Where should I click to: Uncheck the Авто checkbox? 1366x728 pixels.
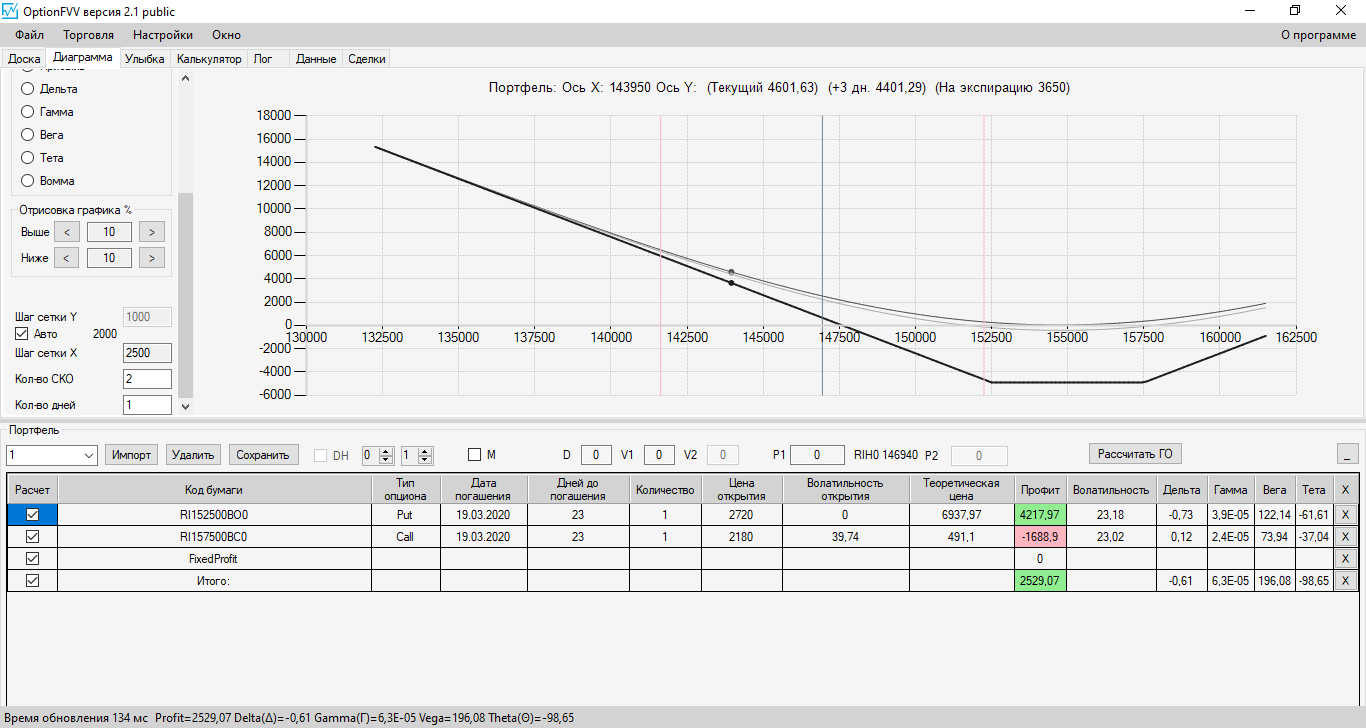point(22,334)
